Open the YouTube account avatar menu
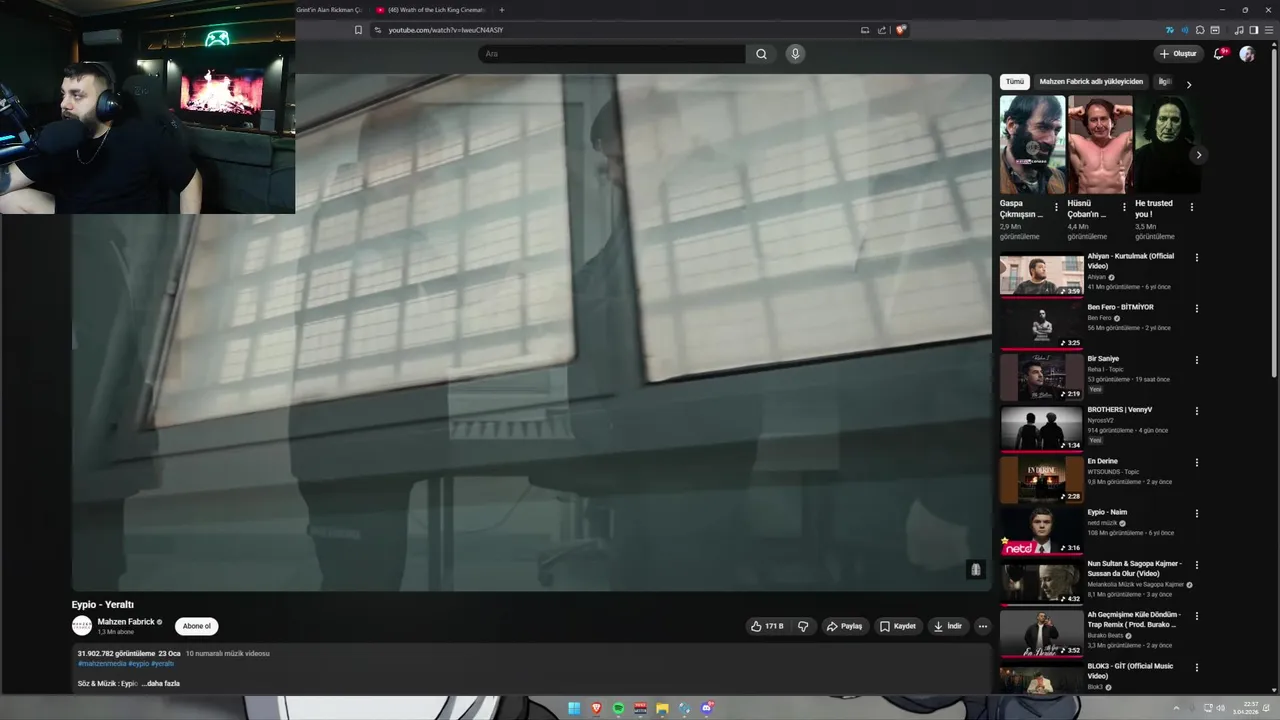The height and width of the screenshot is (720, 1280). click(1247, 54)
